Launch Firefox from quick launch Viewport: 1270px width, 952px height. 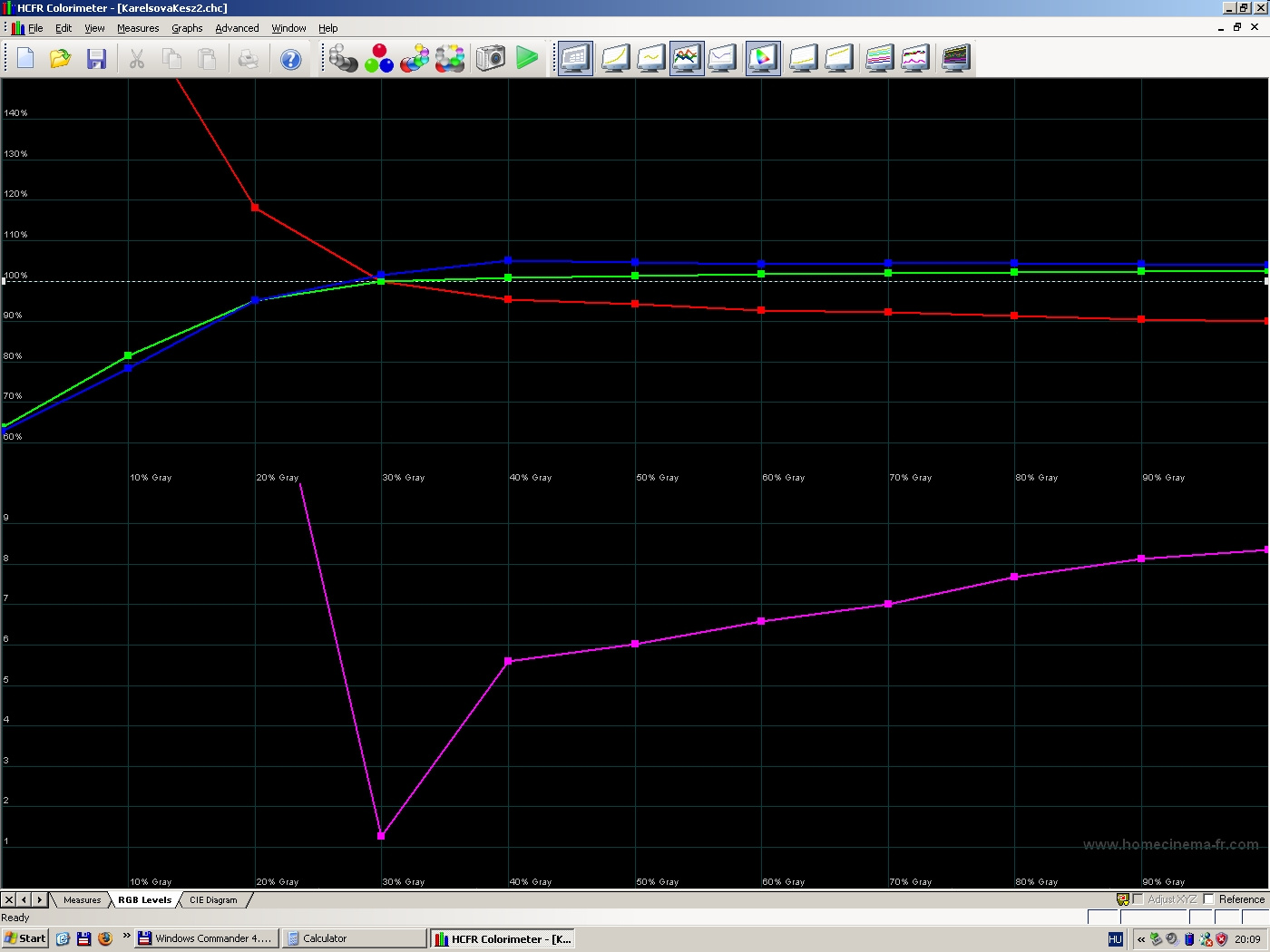click(x=105, y=938)
